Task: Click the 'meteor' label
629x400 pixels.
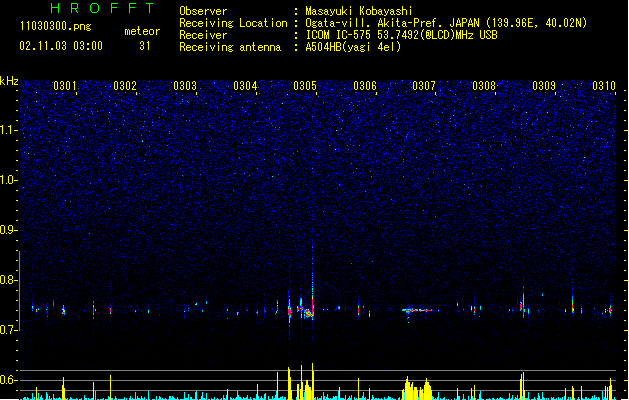Action: click(x=142, y=31)
